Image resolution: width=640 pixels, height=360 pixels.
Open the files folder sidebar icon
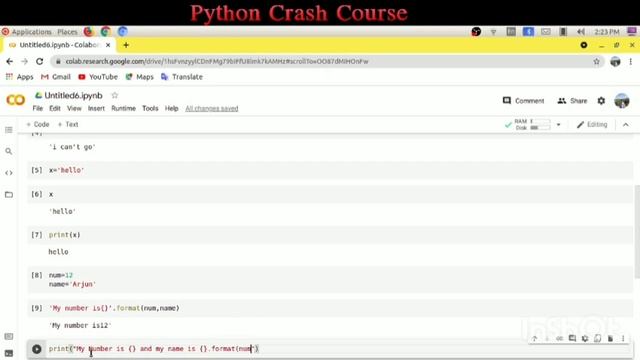click(x=9, y=195)
